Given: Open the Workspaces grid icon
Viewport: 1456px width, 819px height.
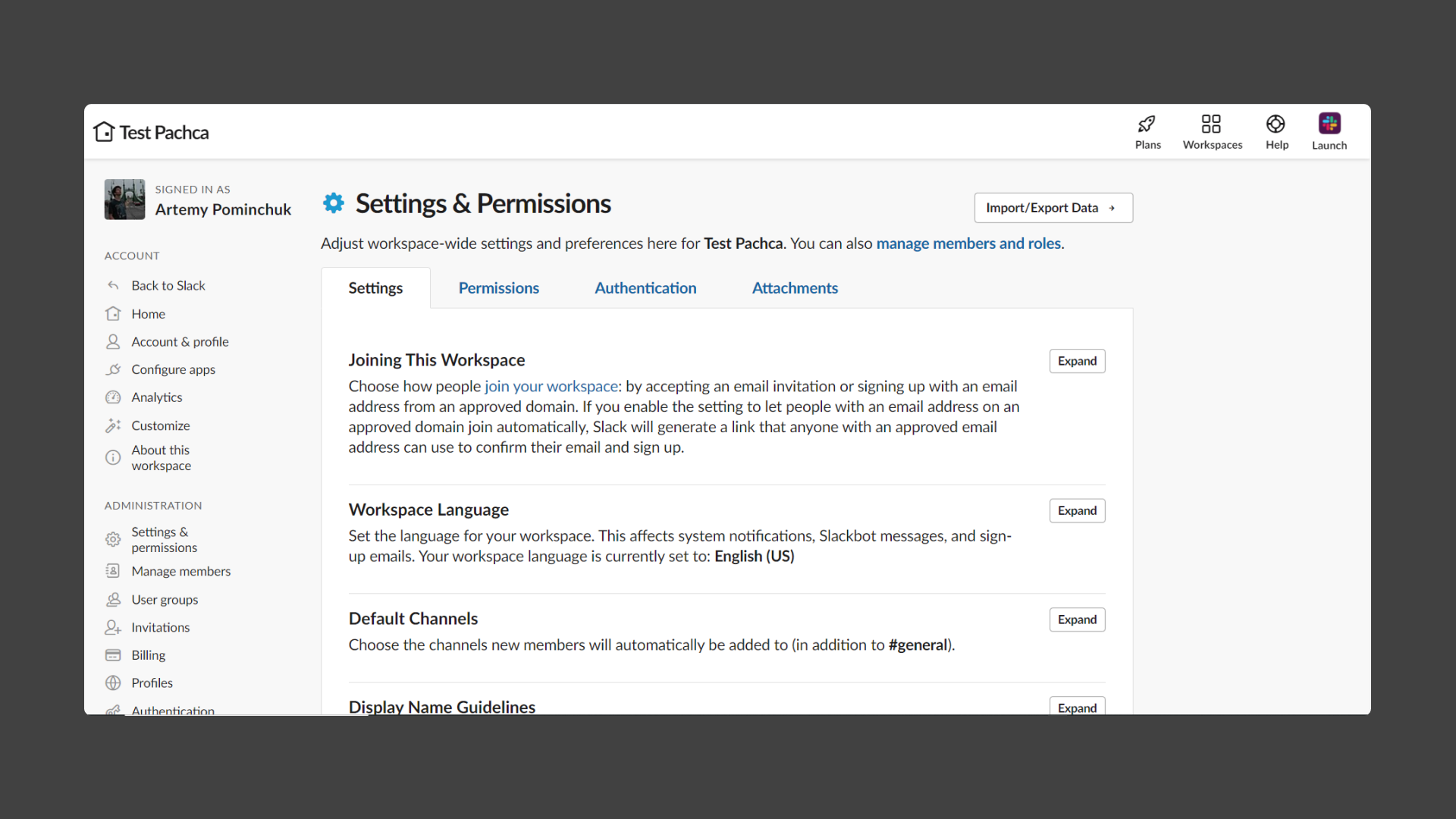Looking at the screenshot, I should [x=1211, y=124].
